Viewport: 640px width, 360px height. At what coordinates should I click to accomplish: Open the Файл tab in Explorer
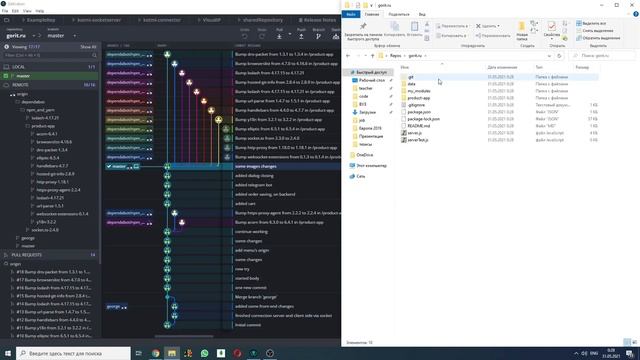pyautogui.click(x=351, y=14)
